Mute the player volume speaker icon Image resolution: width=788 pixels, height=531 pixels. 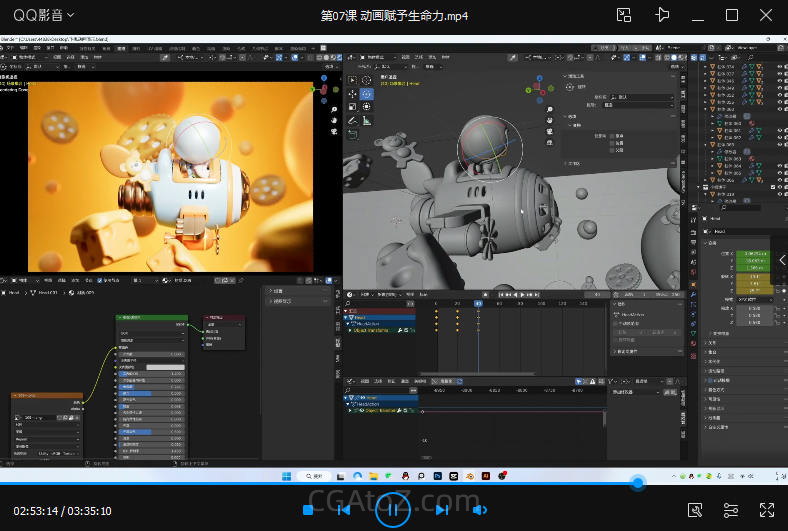479,510
